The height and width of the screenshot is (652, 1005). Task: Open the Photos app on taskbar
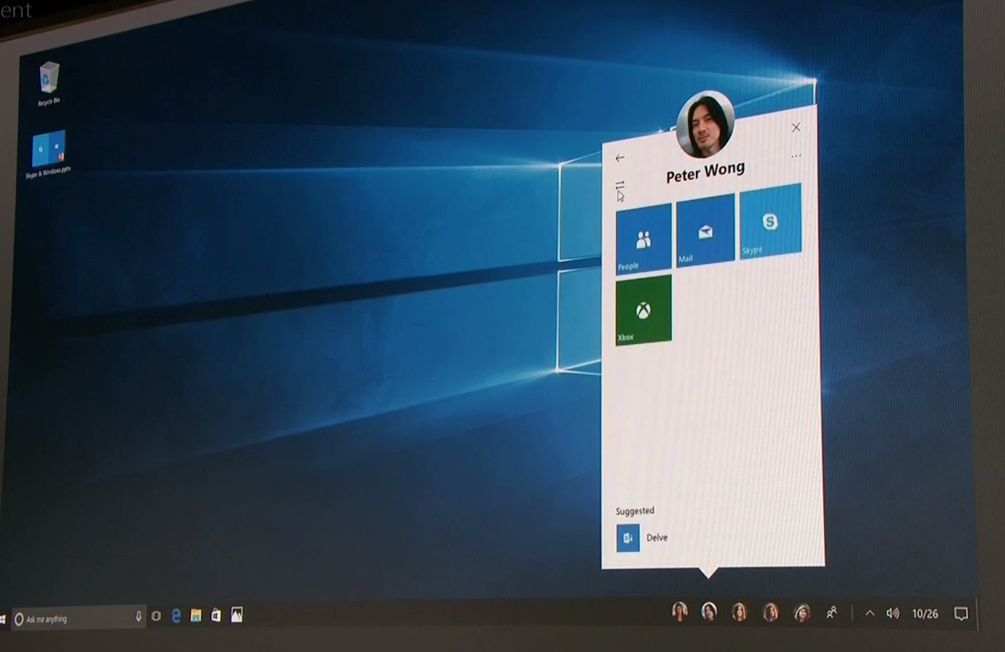tap(237, 615)
